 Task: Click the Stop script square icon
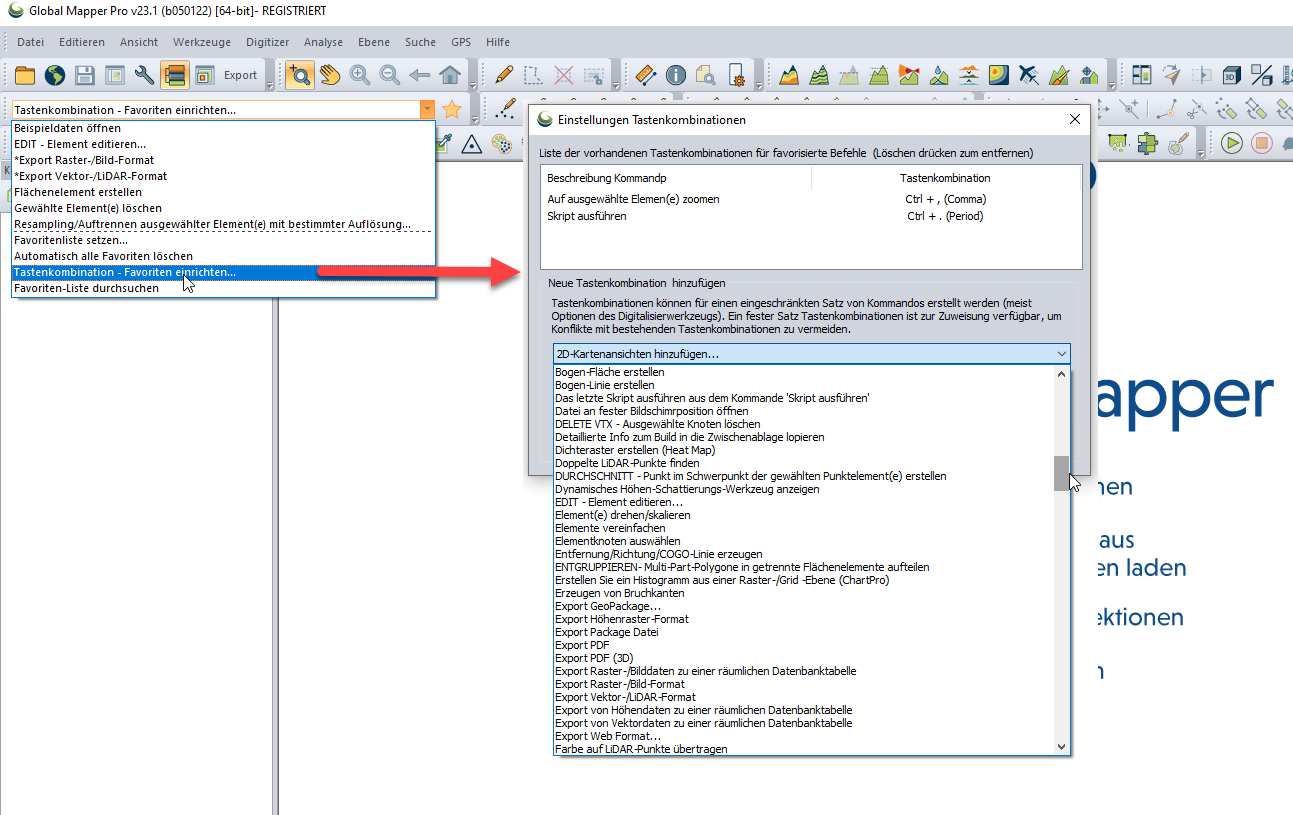1261,142
